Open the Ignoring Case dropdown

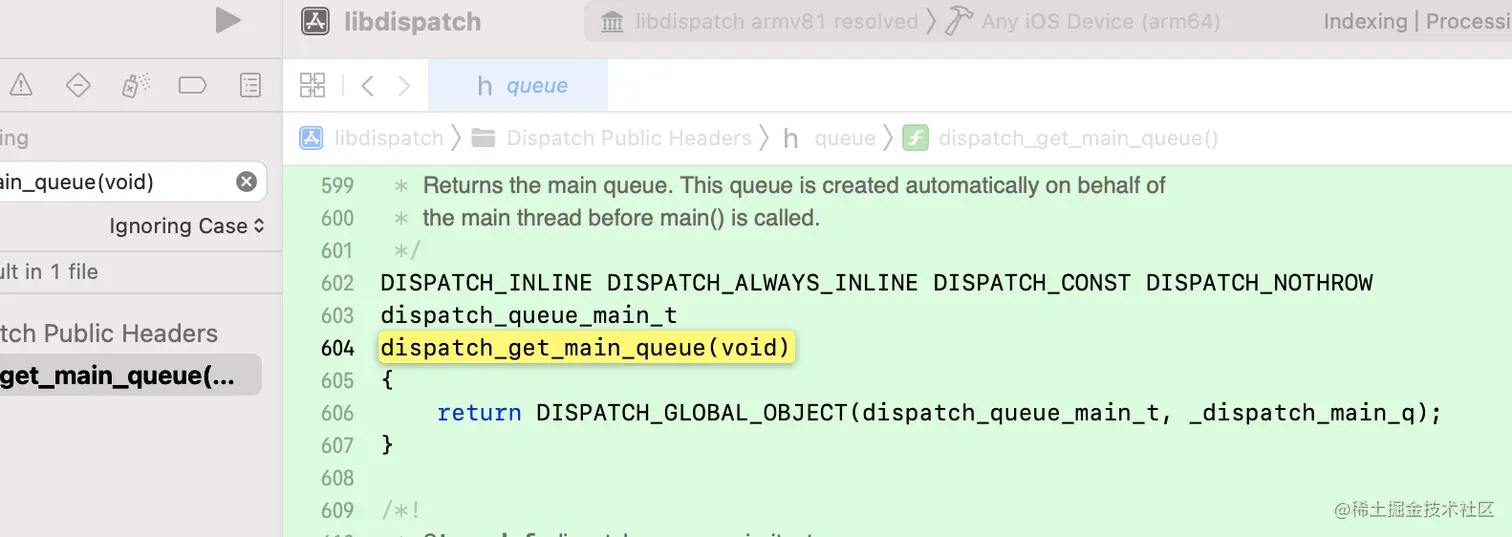(x=187, y=226)
